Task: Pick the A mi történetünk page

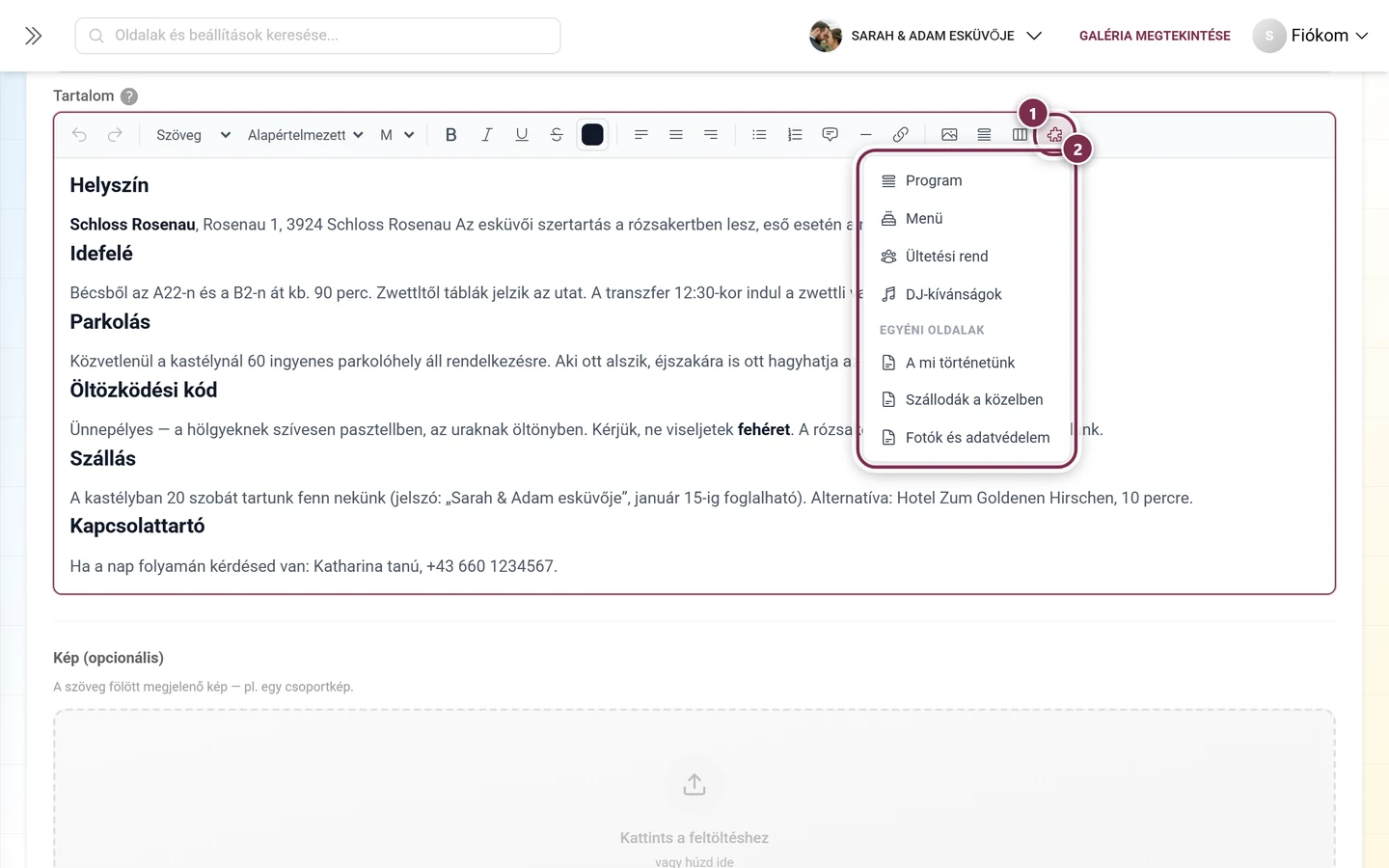Action: 967,363
